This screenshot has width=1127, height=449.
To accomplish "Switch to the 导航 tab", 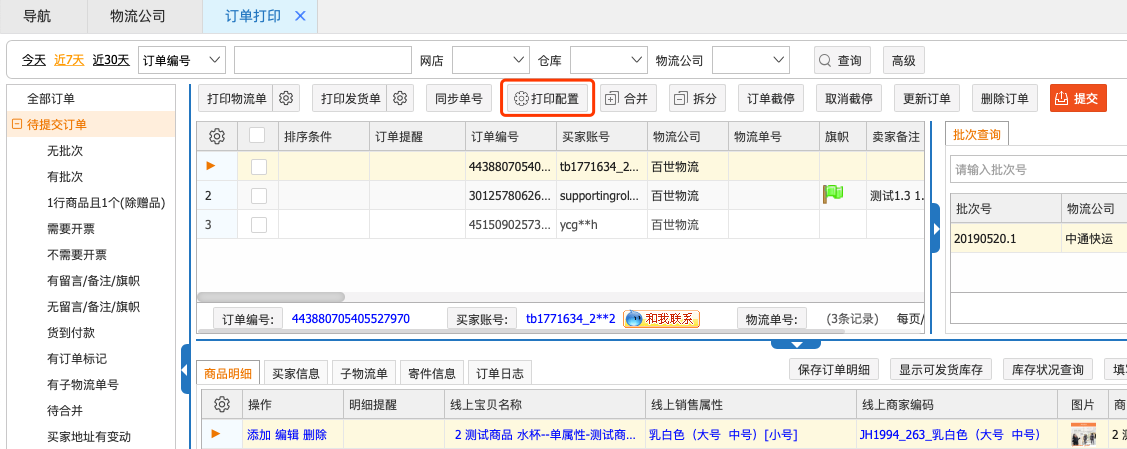I will pos(36,16).
